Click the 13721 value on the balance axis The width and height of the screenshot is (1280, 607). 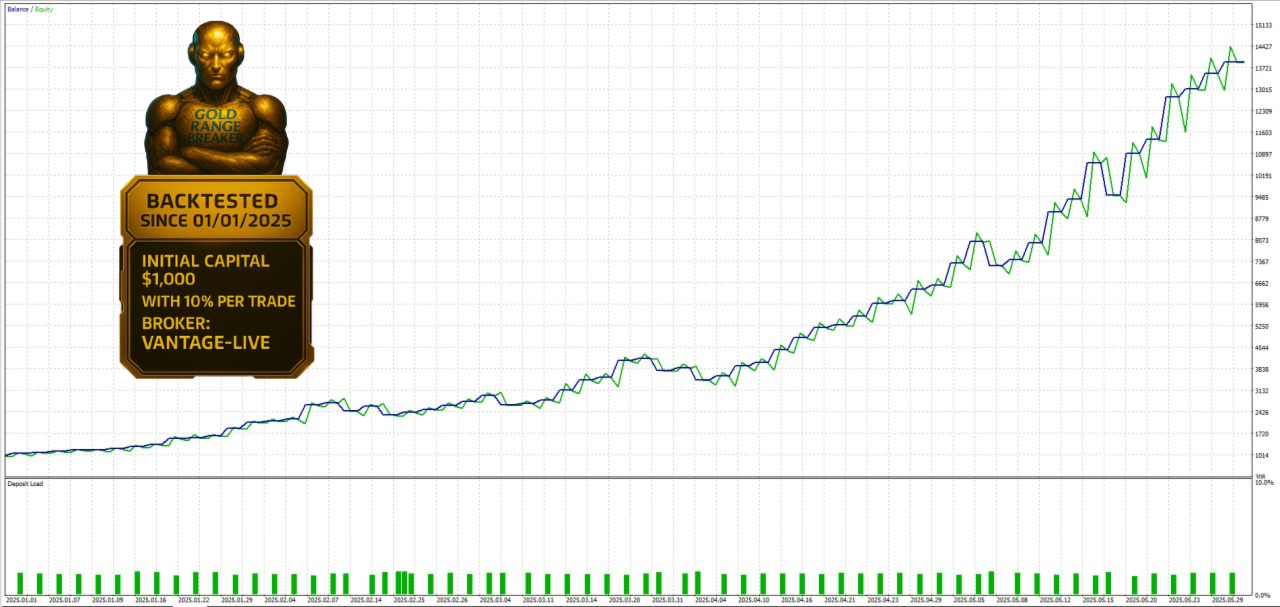1263,68
